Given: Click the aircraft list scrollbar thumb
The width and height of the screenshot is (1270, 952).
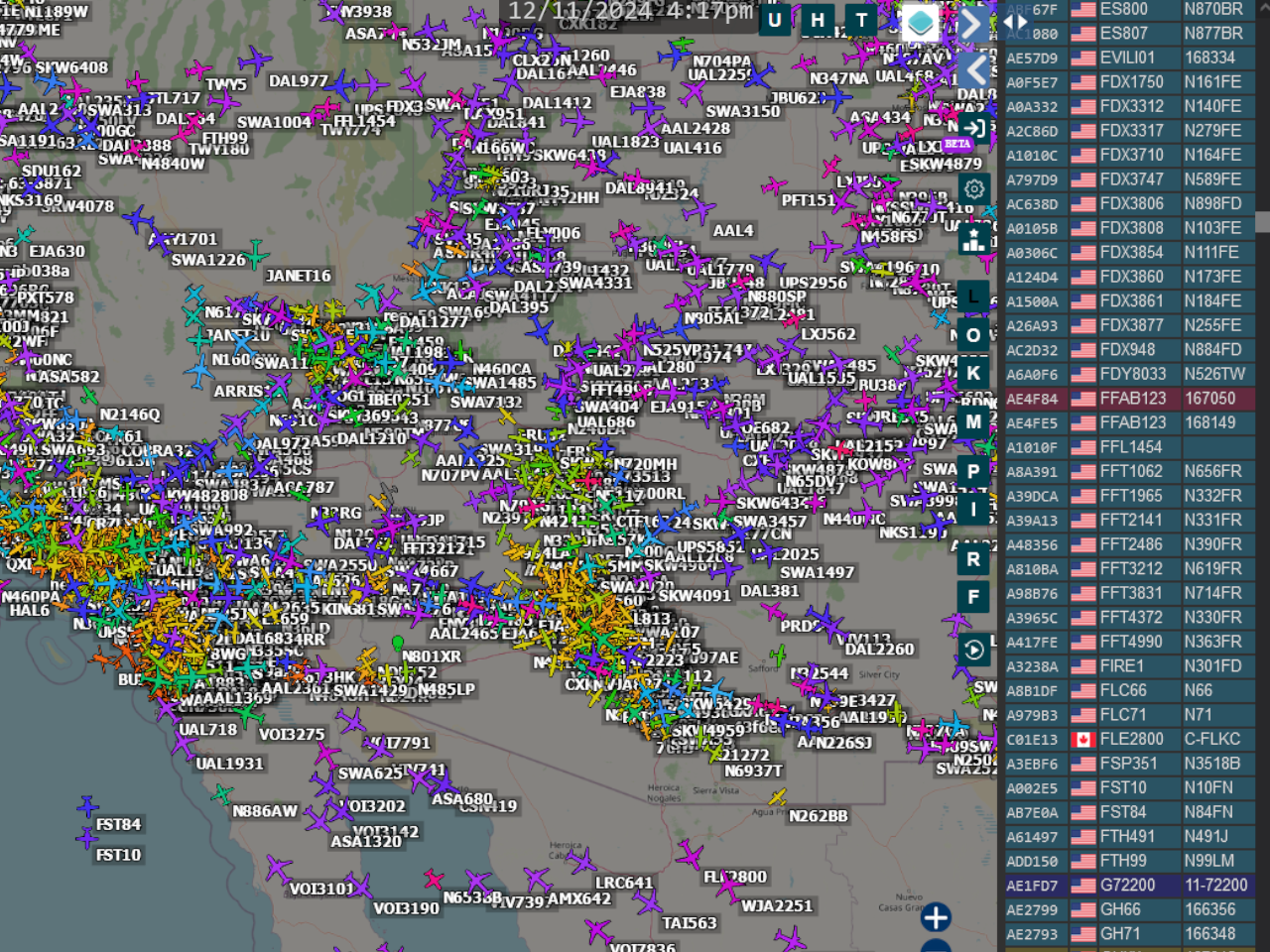Looking at the screenshot, I should click(x=1262, y=221).
